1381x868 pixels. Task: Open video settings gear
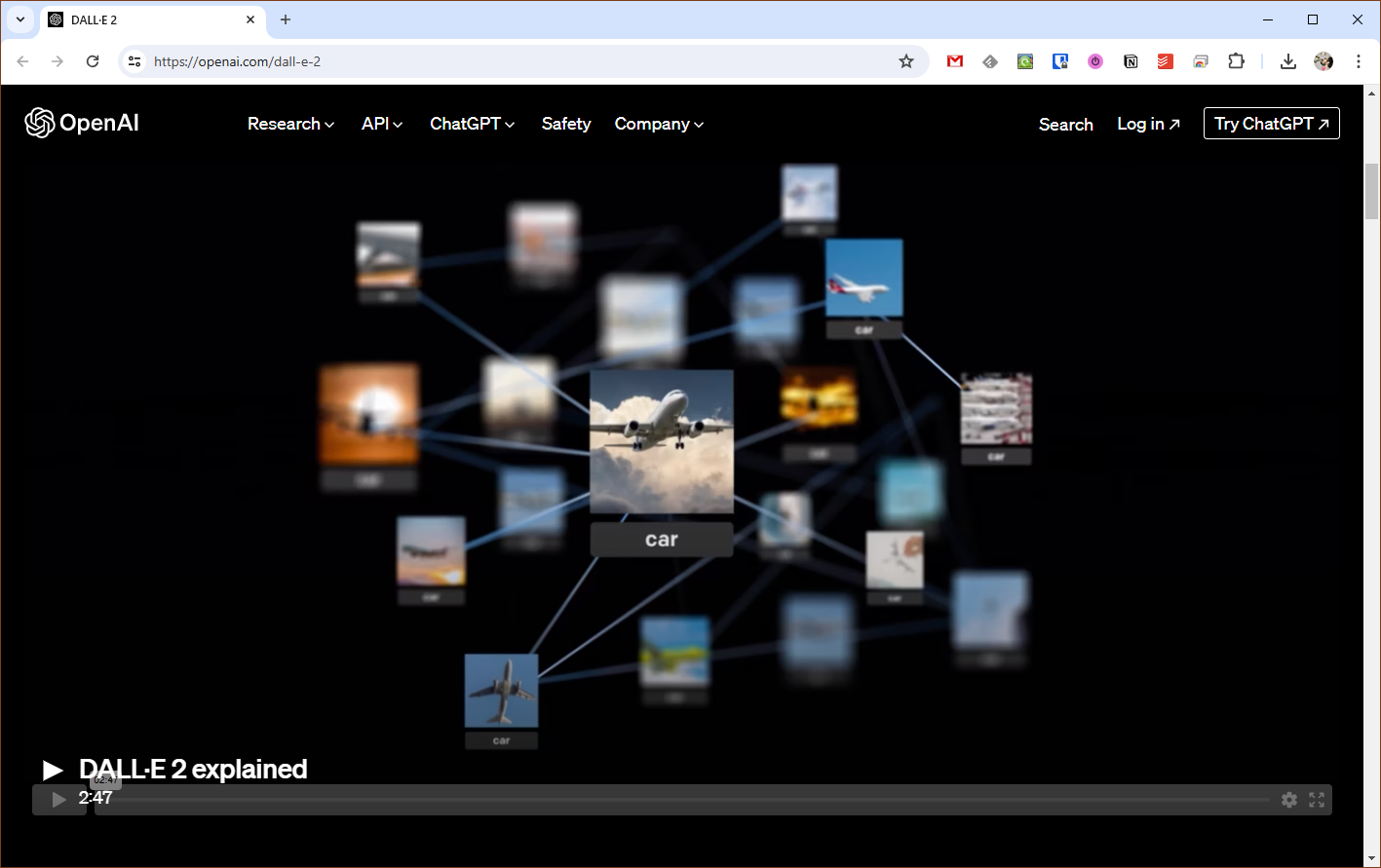[1289, 800]
